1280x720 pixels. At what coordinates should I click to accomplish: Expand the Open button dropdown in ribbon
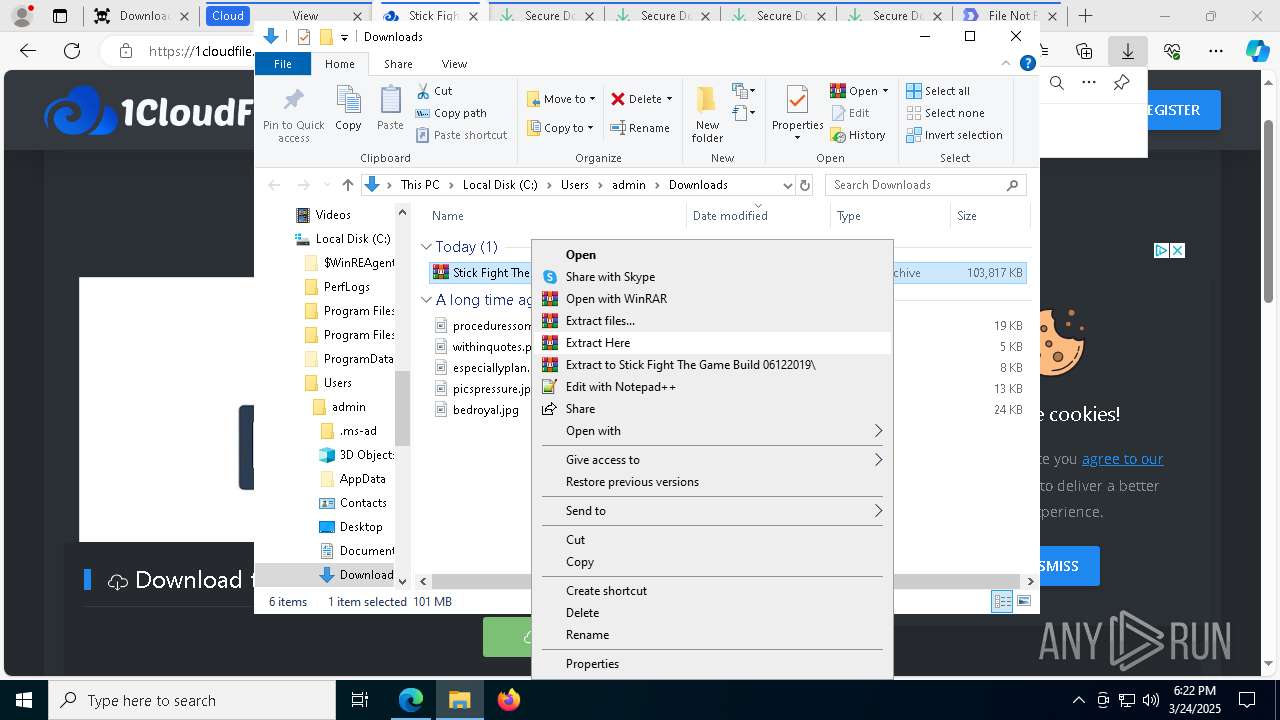tap(885, 91)
